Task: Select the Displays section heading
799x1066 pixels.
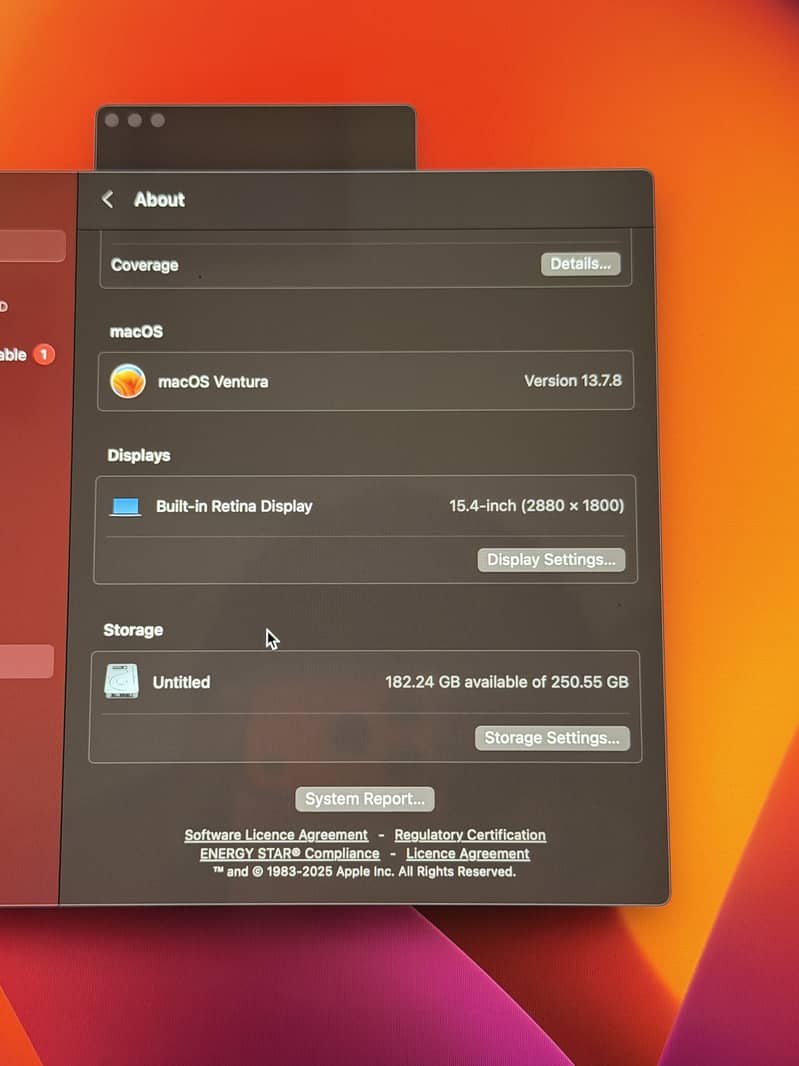Action: pos(139,455)
